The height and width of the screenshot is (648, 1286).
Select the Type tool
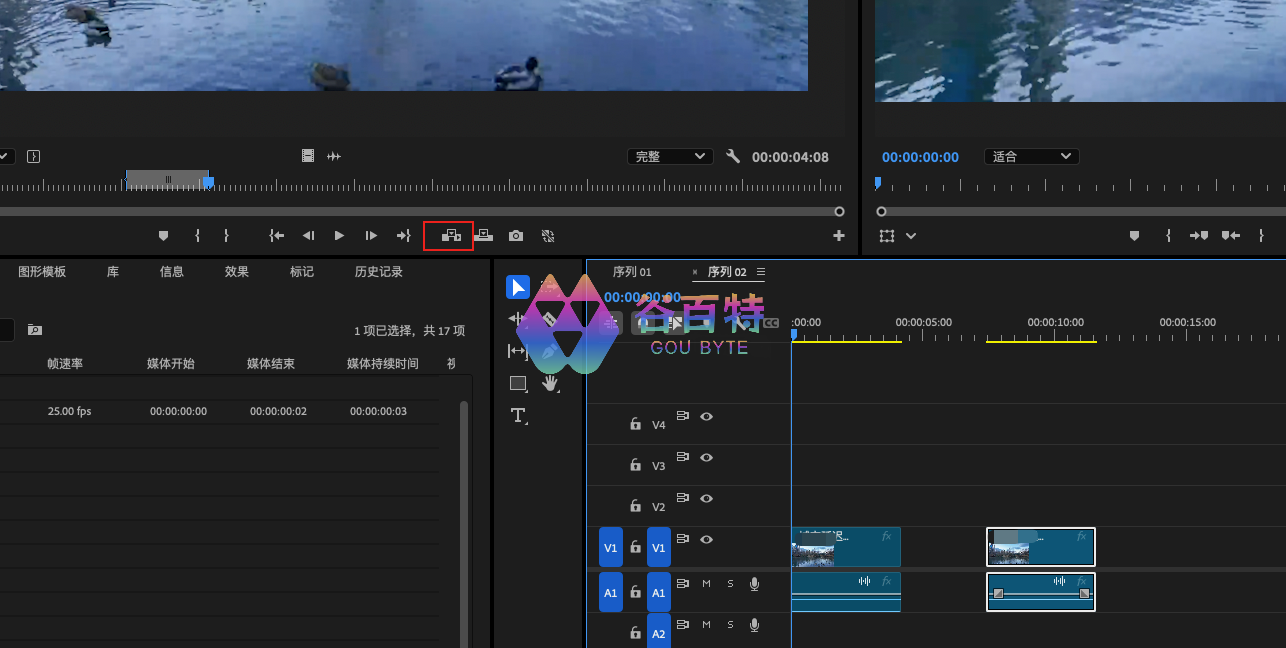(518, 416)
